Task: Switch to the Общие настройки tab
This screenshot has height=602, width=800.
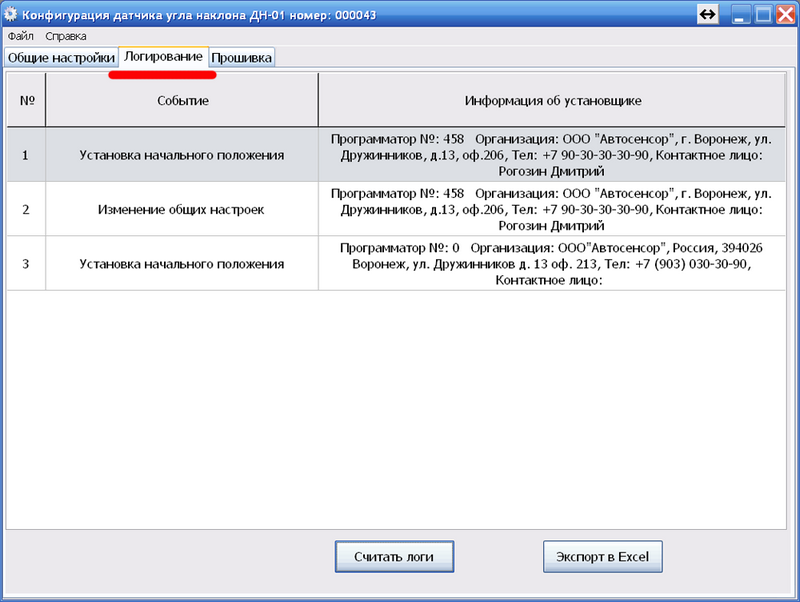Action: pos(61,58)
